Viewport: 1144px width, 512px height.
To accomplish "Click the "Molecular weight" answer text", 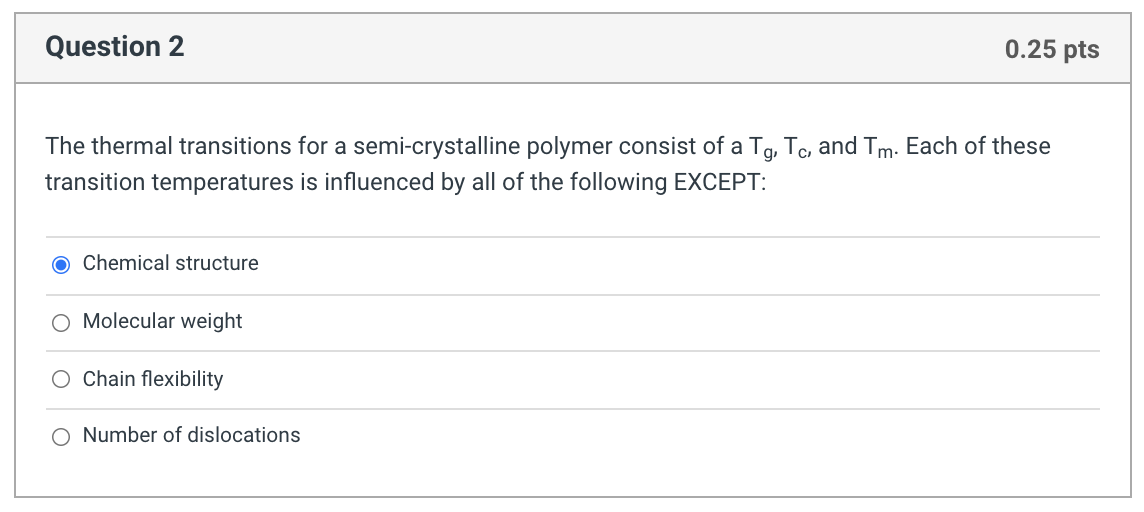I will pyautogui.click(x=162, y=321).
